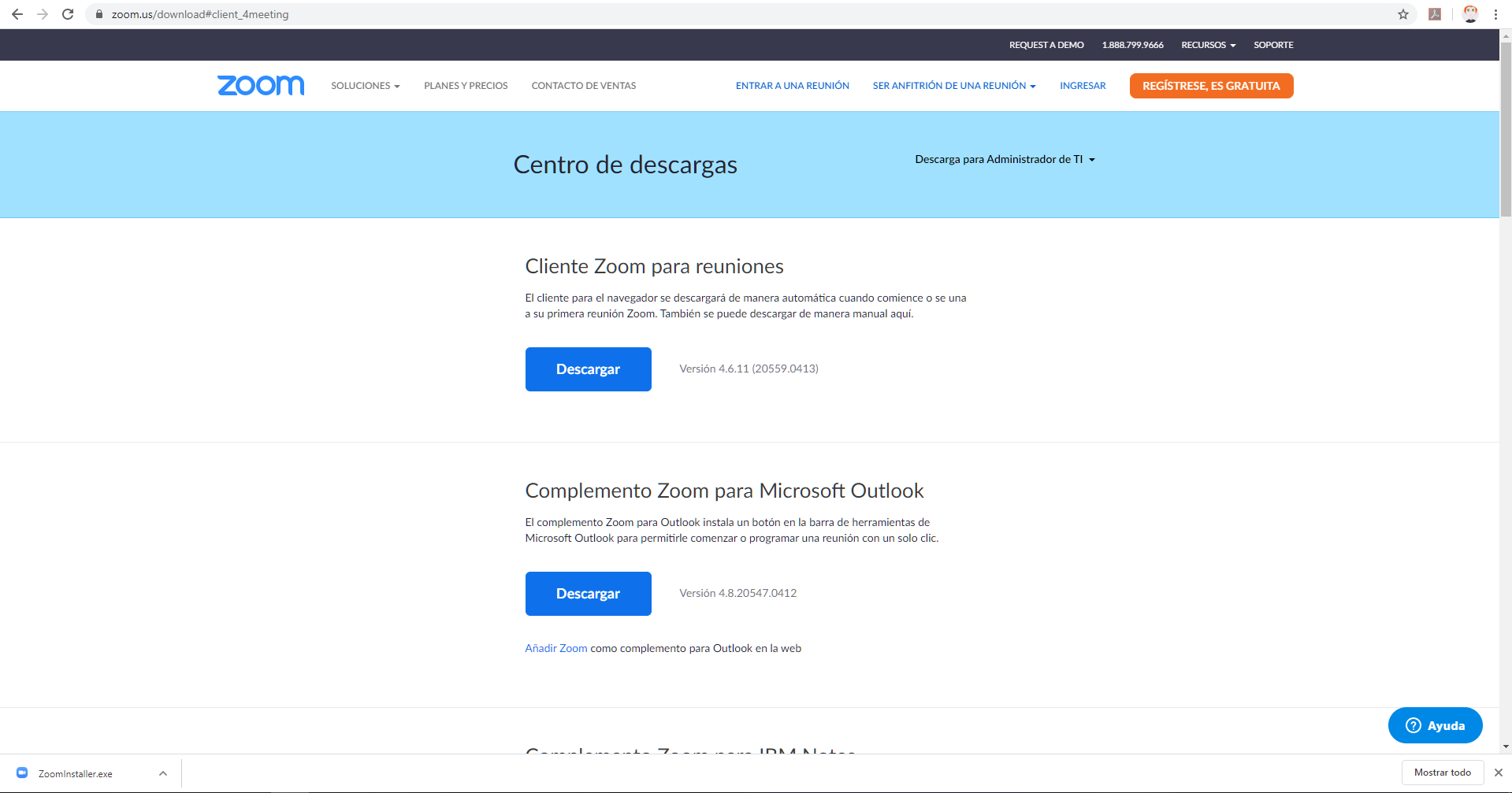Click the phone number 1.888.799.9666
1512x793 pixels.
1132,45
